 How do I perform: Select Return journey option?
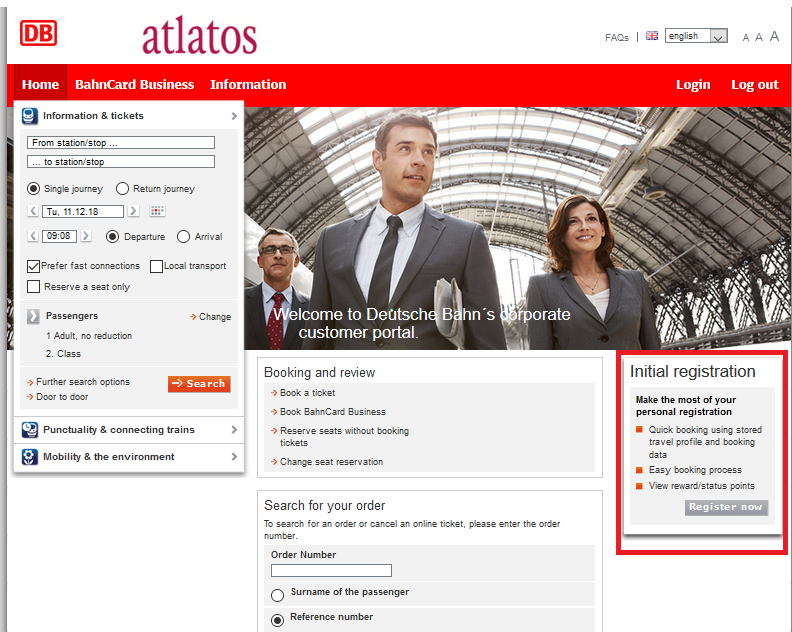(122, 188)
